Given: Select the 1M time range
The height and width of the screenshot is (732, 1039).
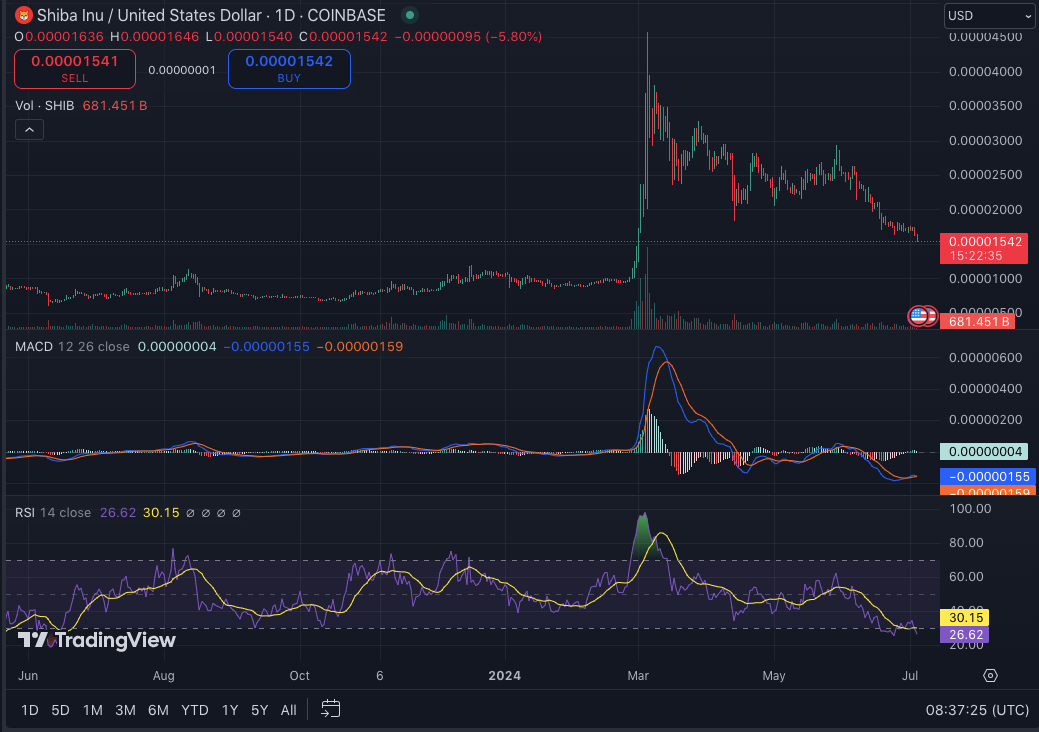Looking at the screenshot, I should click(93, 710).
